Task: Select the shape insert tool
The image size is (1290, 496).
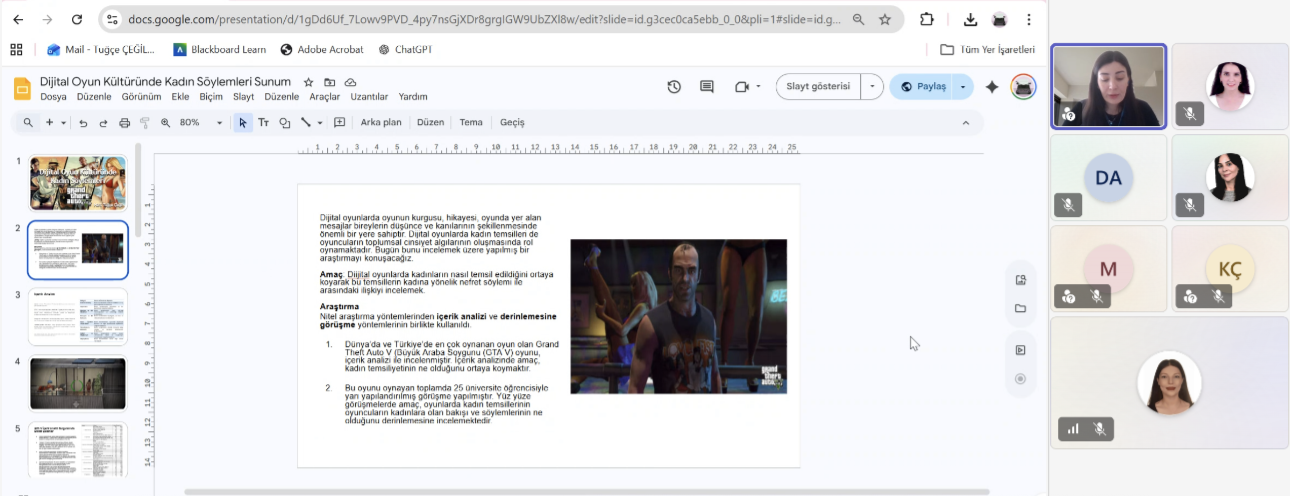Action: point(285,123)
